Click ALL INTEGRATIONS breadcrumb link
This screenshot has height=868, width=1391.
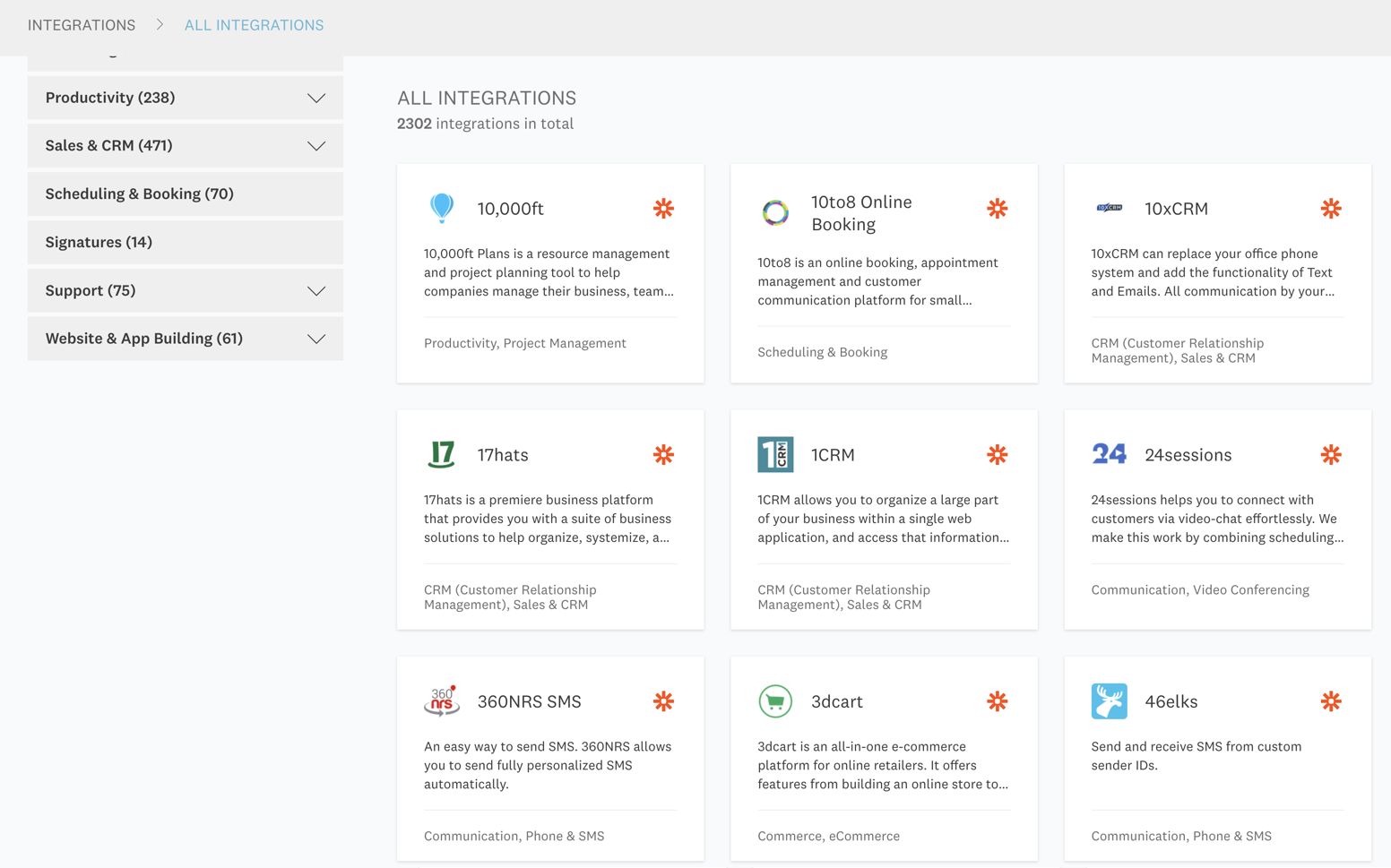255,25
